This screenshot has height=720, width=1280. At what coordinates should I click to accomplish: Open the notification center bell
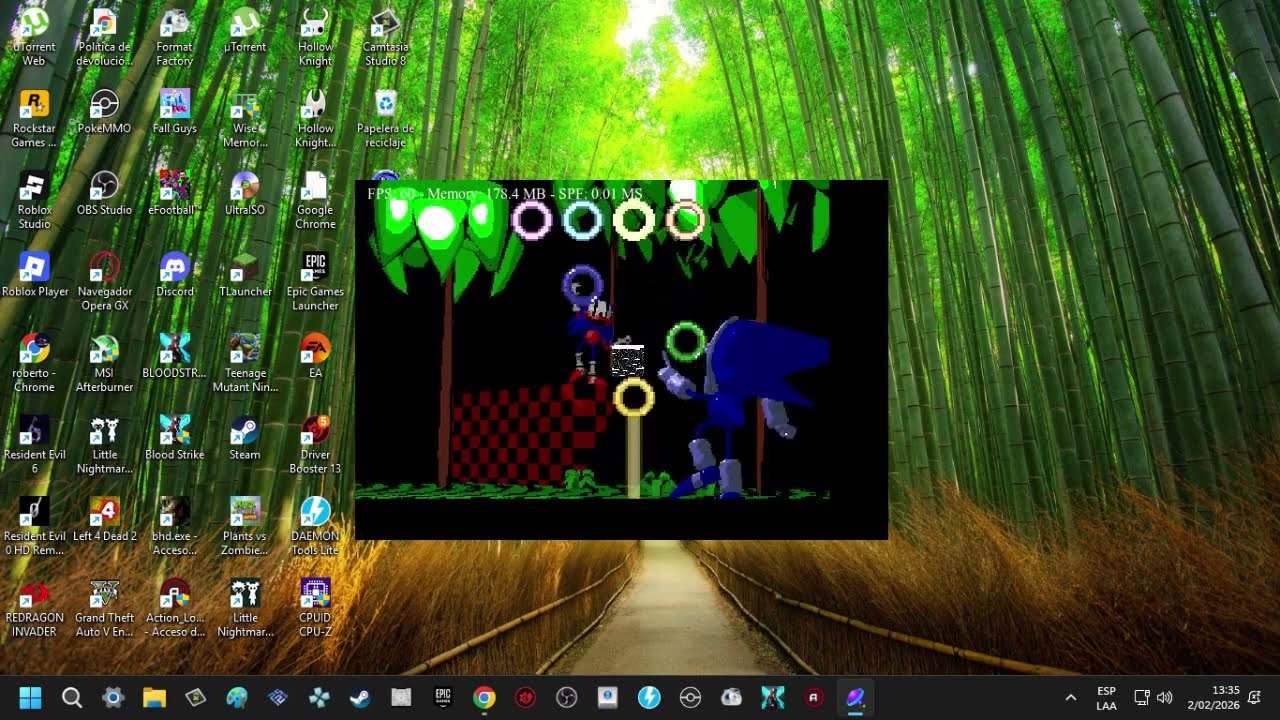pos(1255,697)
